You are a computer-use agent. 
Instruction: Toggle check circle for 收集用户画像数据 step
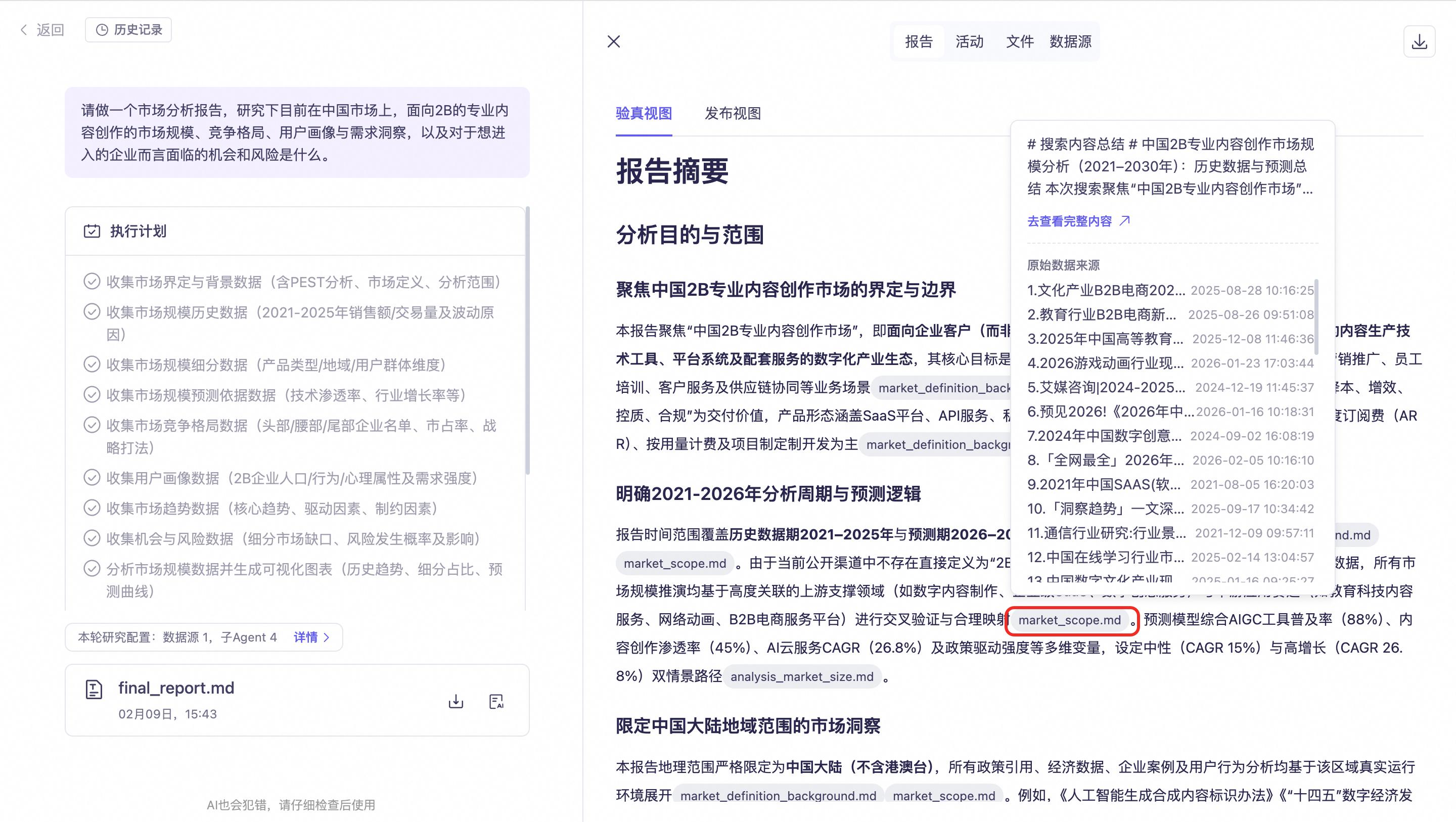point(92,477)
